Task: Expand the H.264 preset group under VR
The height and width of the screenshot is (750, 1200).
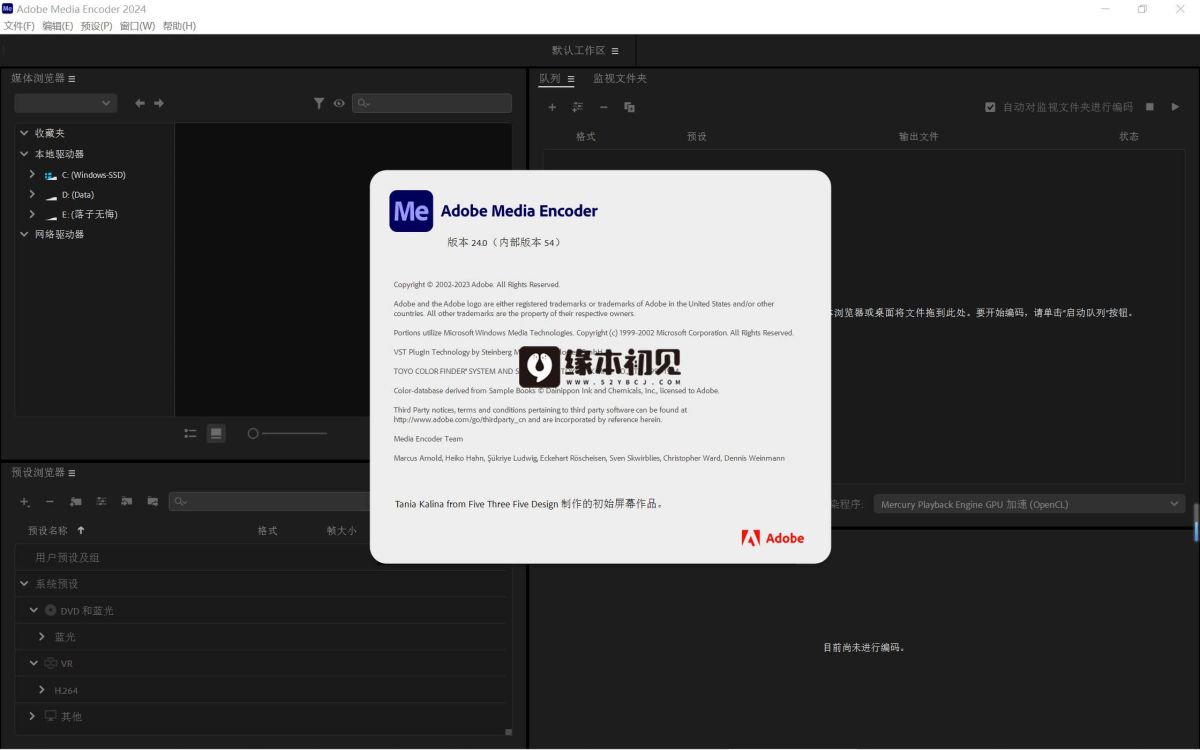Action: 42,689
